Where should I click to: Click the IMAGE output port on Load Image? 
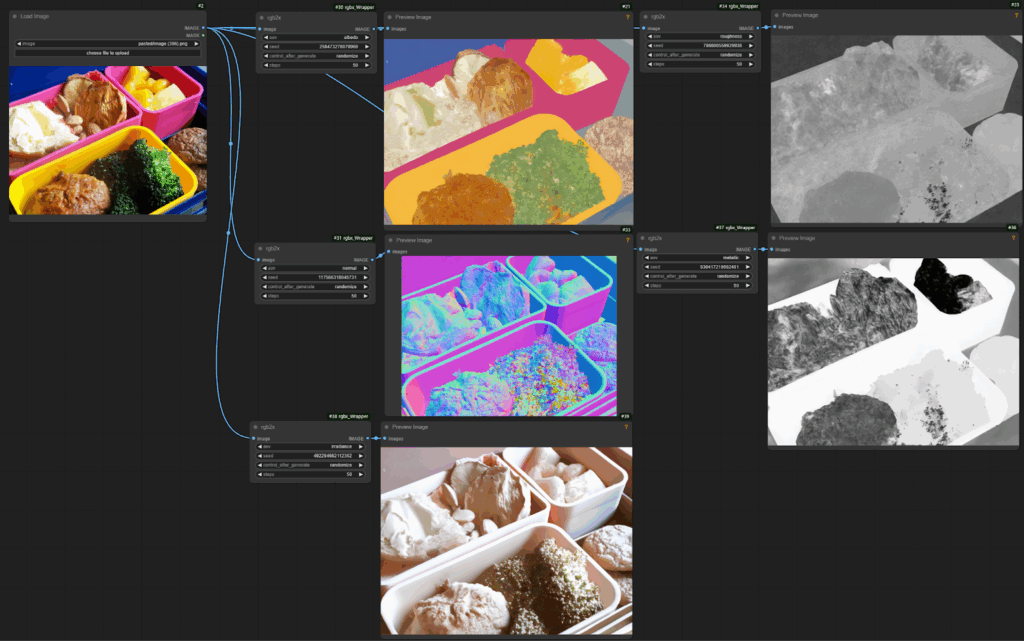(204, 28)
